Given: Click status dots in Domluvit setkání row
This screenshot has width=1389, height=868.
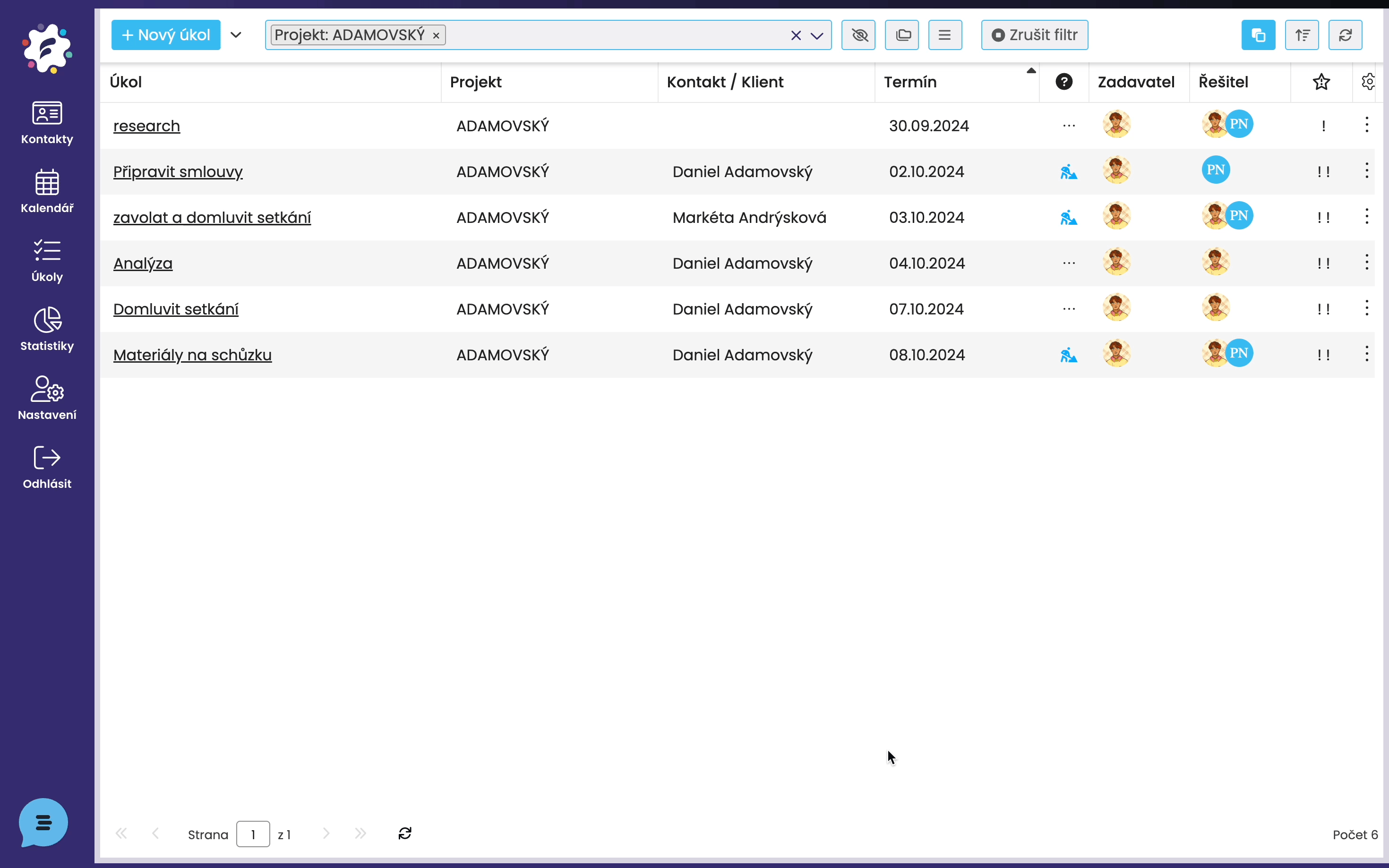Looking at the screenshot, I should click(x=1069, y=309).
